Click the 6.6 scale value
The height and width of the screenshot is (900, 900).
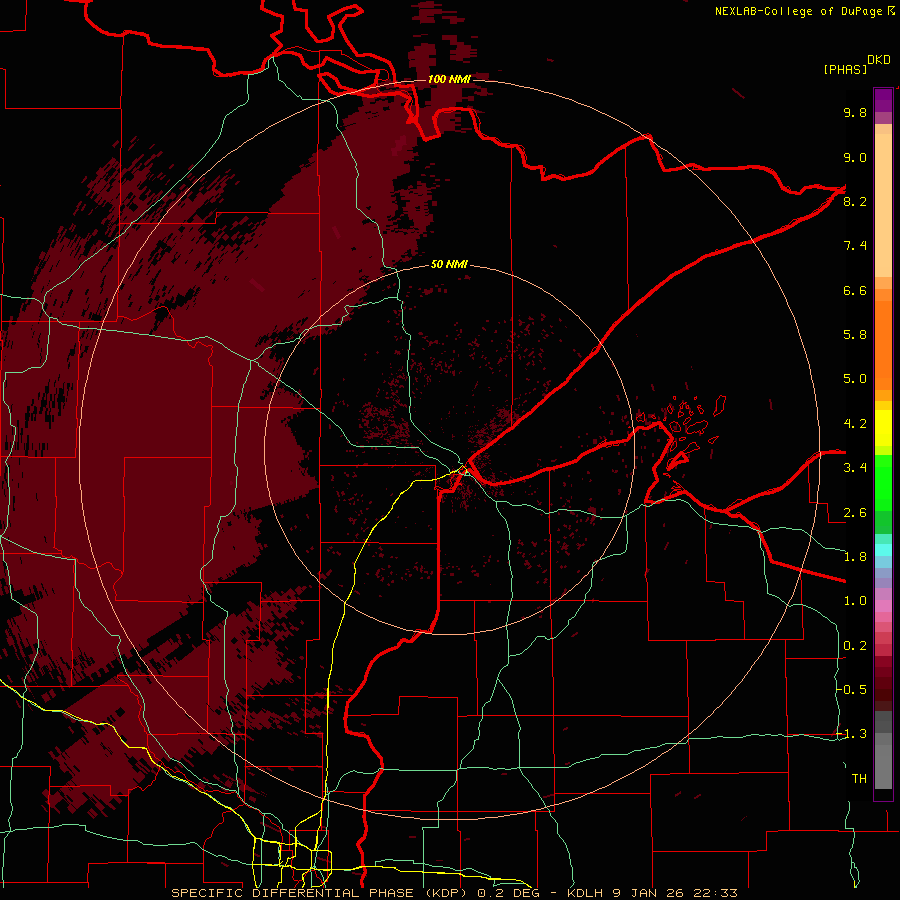coord(855,290)
